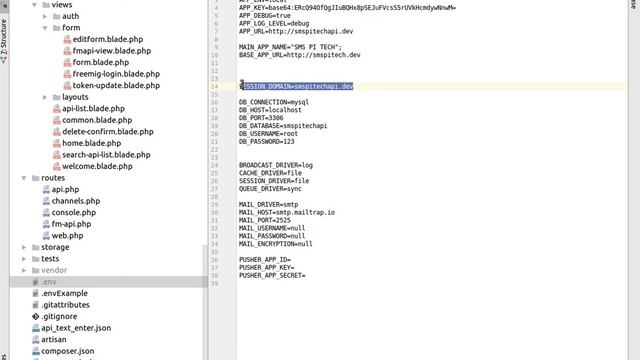Screen dimensions: 640x360
Task: Click the storage folder icon
Action: (x=36, y=247)
